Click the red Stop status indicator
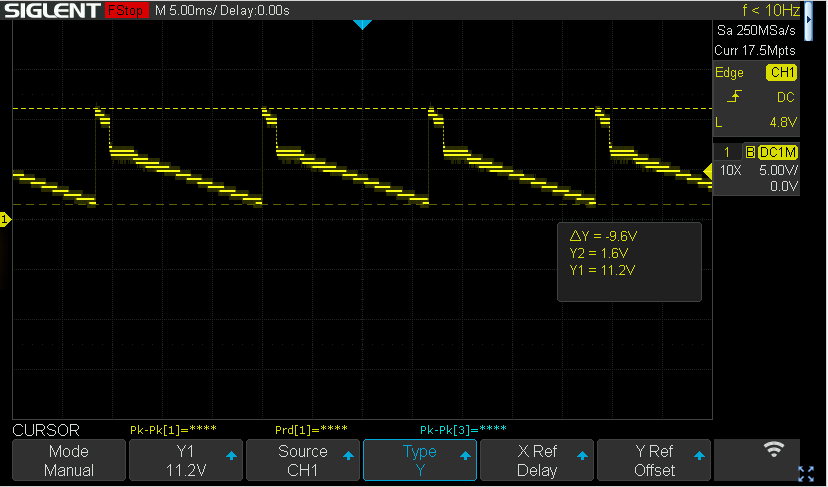 point(126,11)
